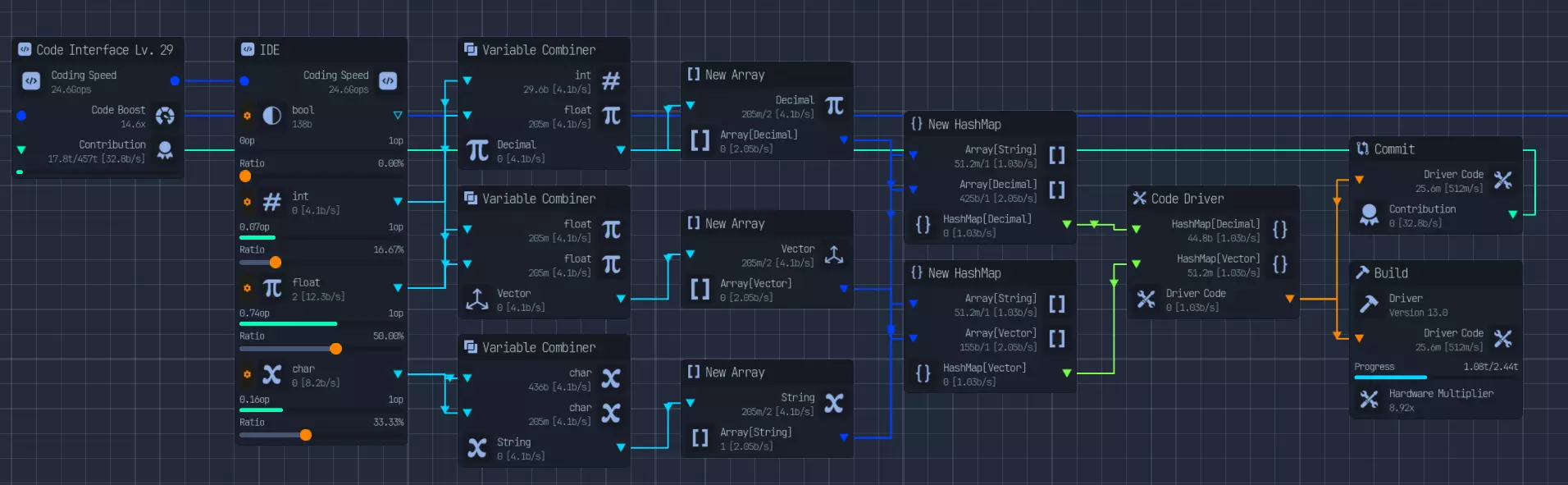This screenshot has width=1568, height=485.
Task: Click the Array[Vector] bracket icon in New HashMap
Action: pyautogui.click(x=1057, y=338)
